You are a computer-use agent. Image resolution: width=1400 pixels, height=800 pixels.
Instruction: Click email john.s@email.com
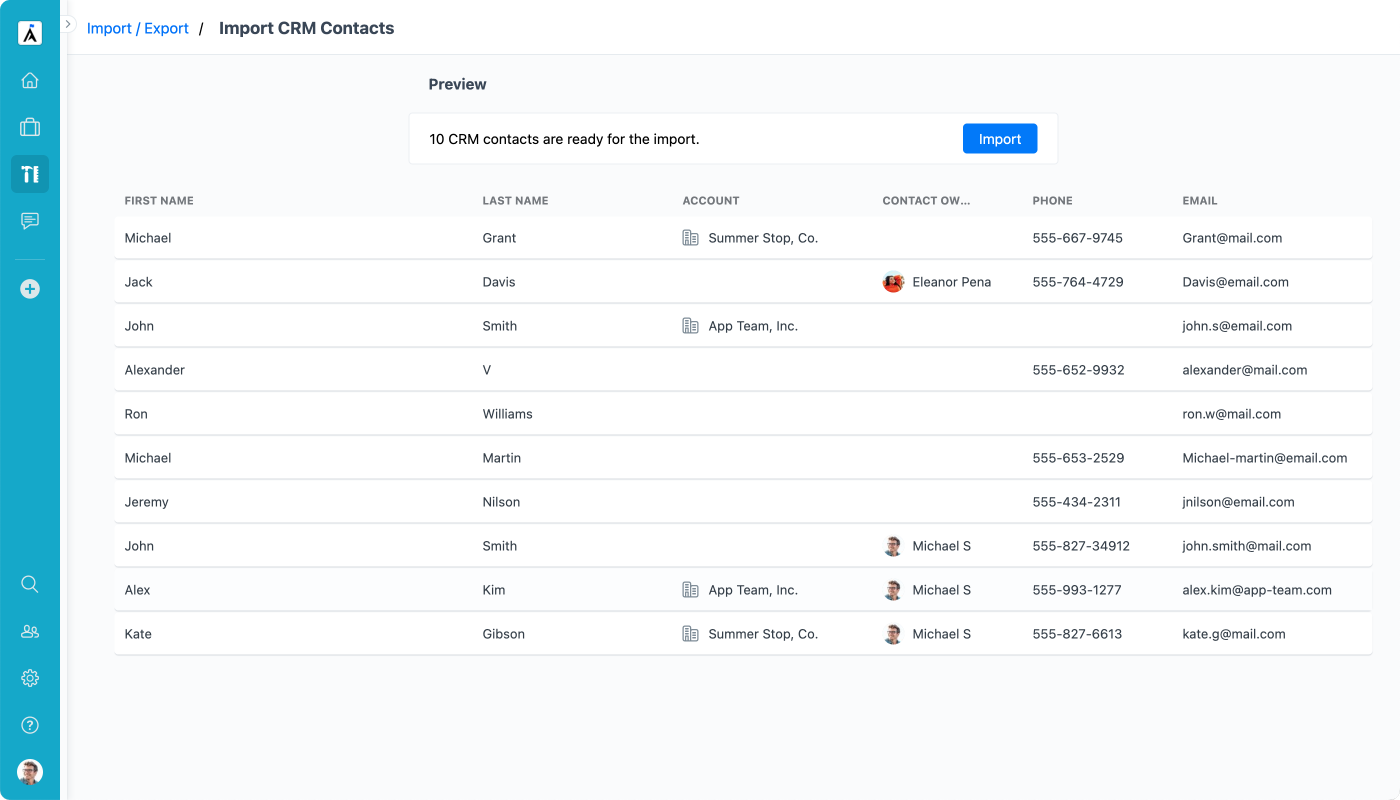[1237, 326]
